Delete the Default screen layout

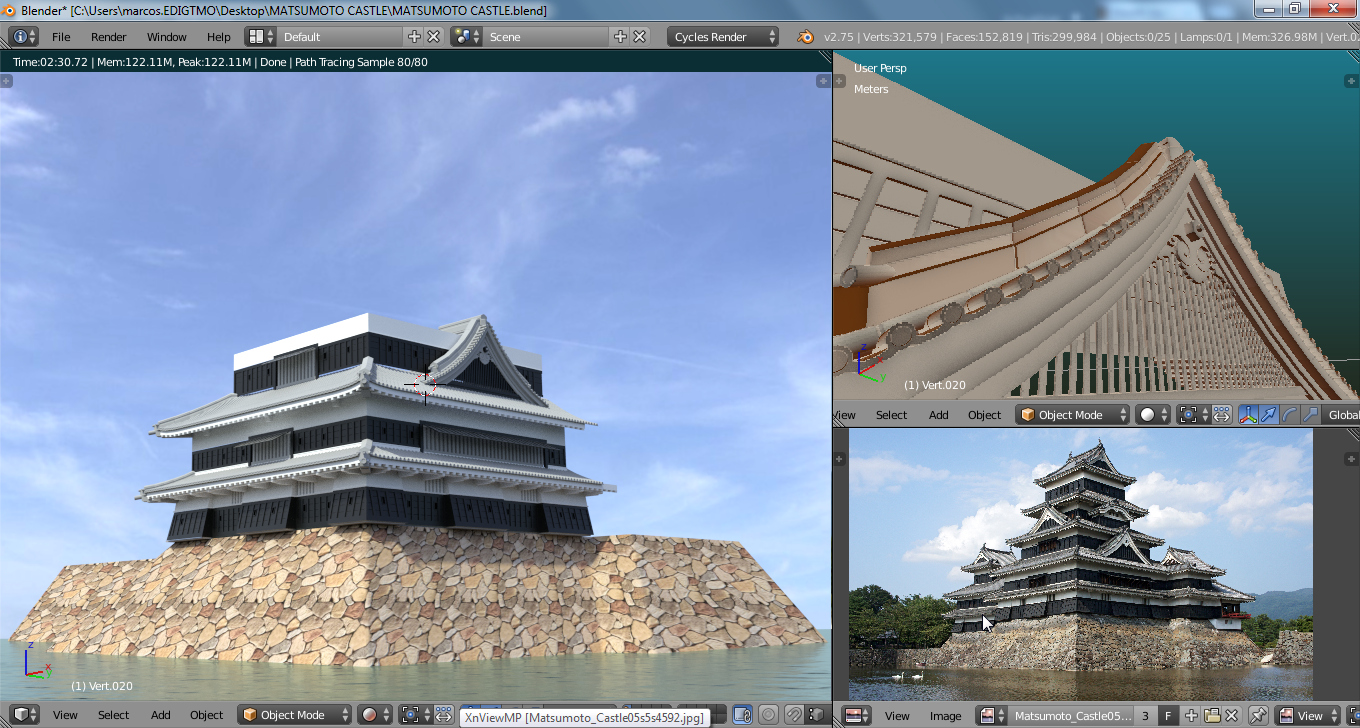[433, 37]
